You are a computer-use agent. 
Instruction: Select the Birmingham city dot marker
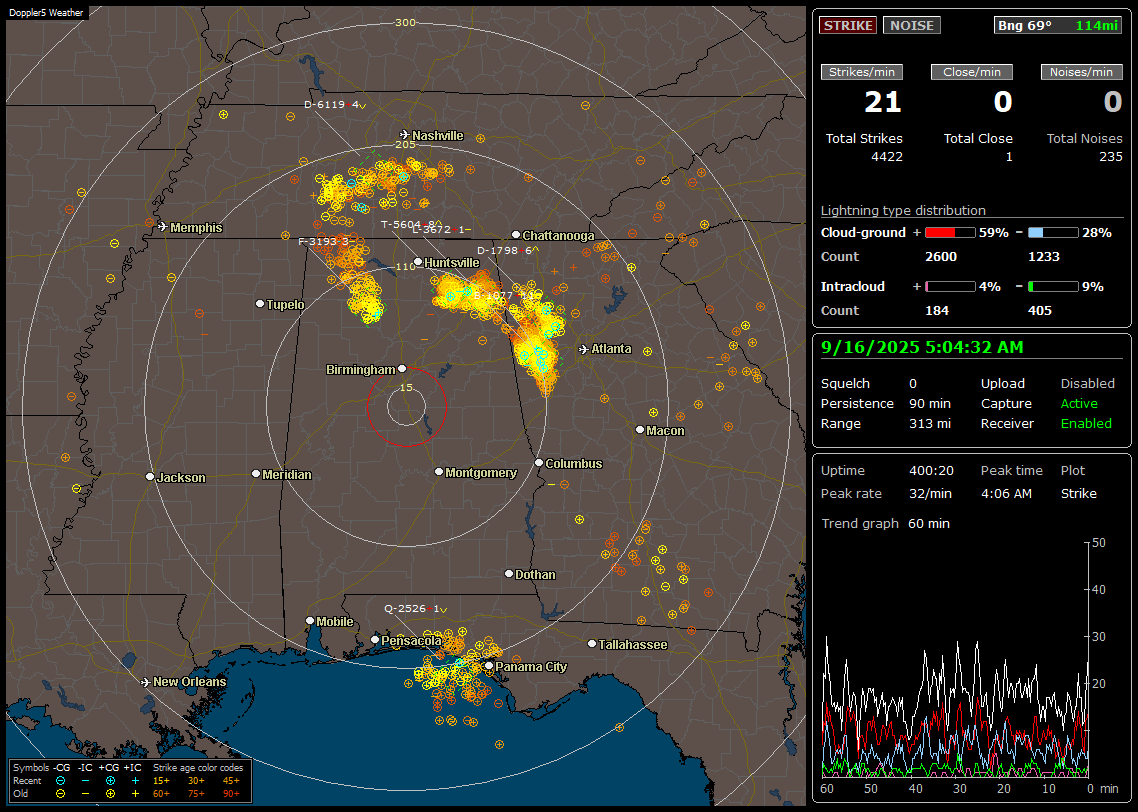tap(402, 369)
